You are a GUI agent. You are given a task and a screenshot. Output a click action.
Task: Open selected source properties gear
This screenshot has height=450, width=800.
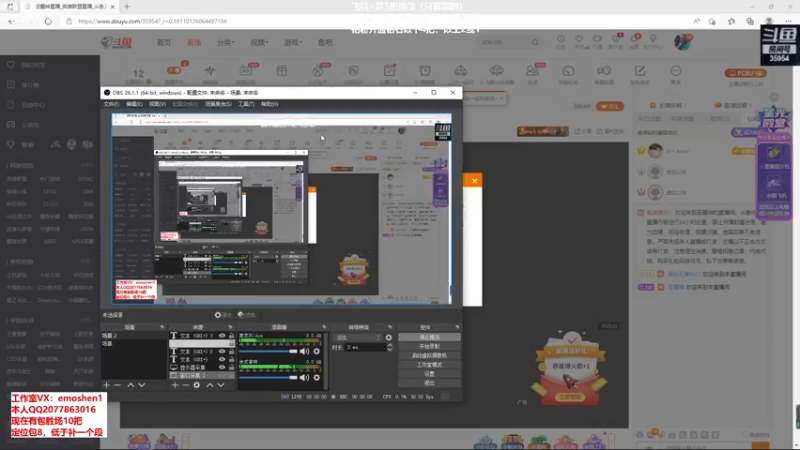[196, 385]
